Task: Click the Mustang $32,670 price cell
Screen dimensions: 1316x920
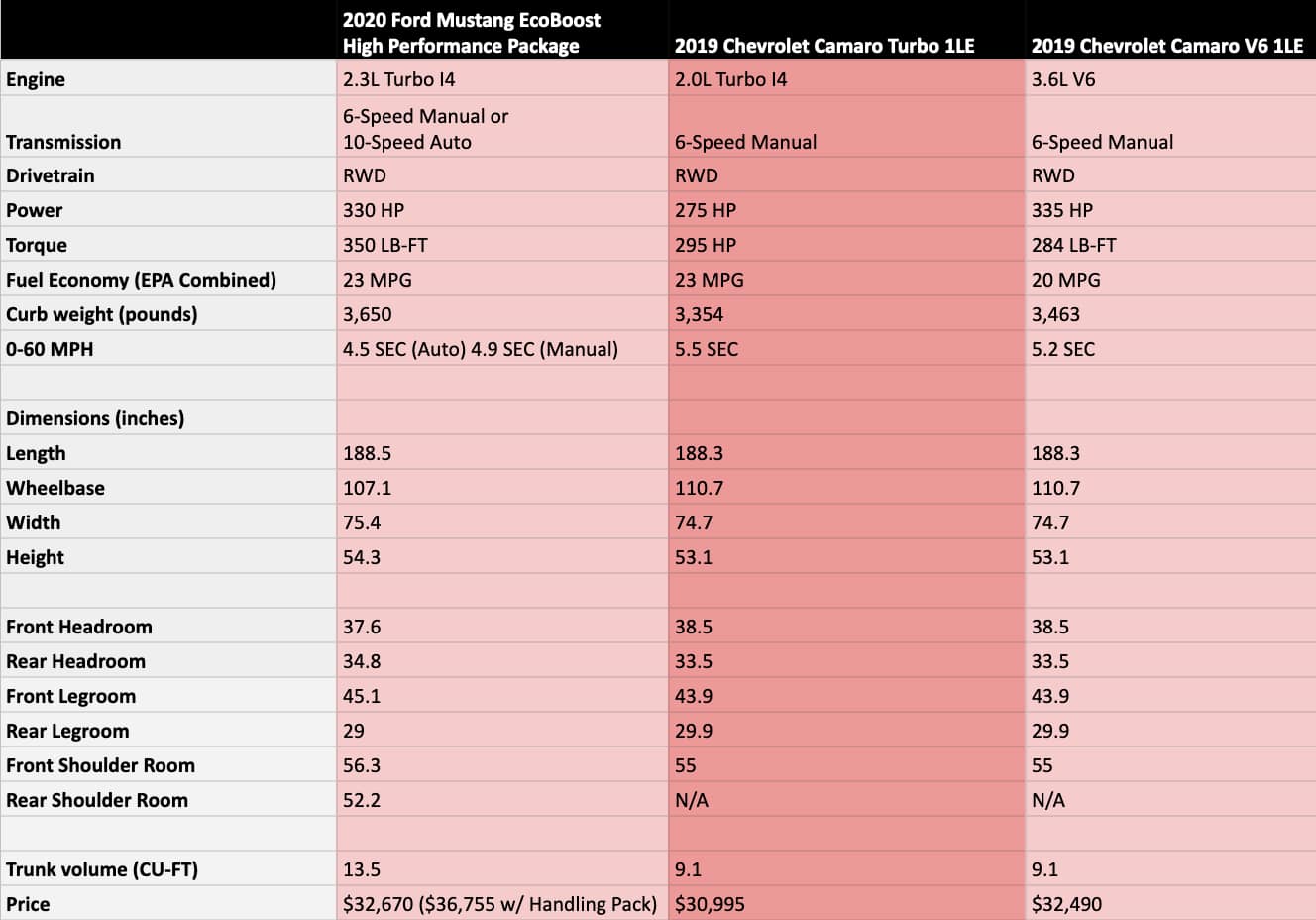Action: click(502, 904)
